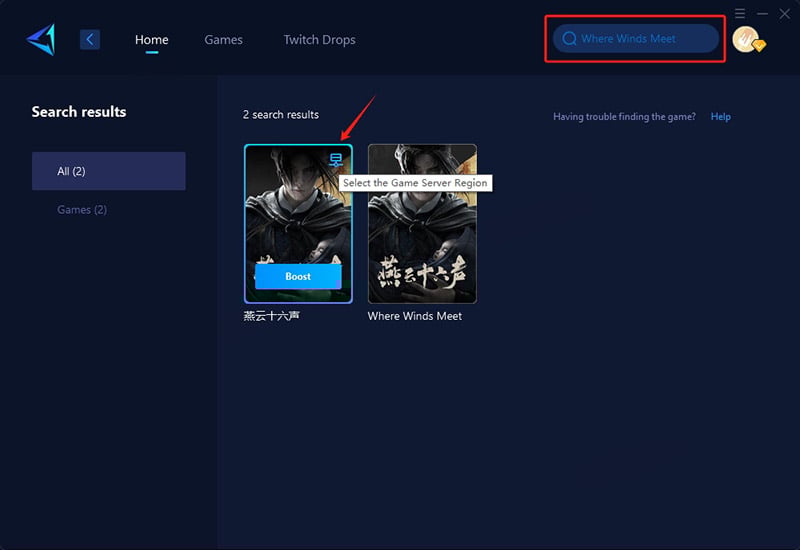The height and width of the screenshot is (550, 800).
Task: Click the Help link
Action: (x=720, y=116)
